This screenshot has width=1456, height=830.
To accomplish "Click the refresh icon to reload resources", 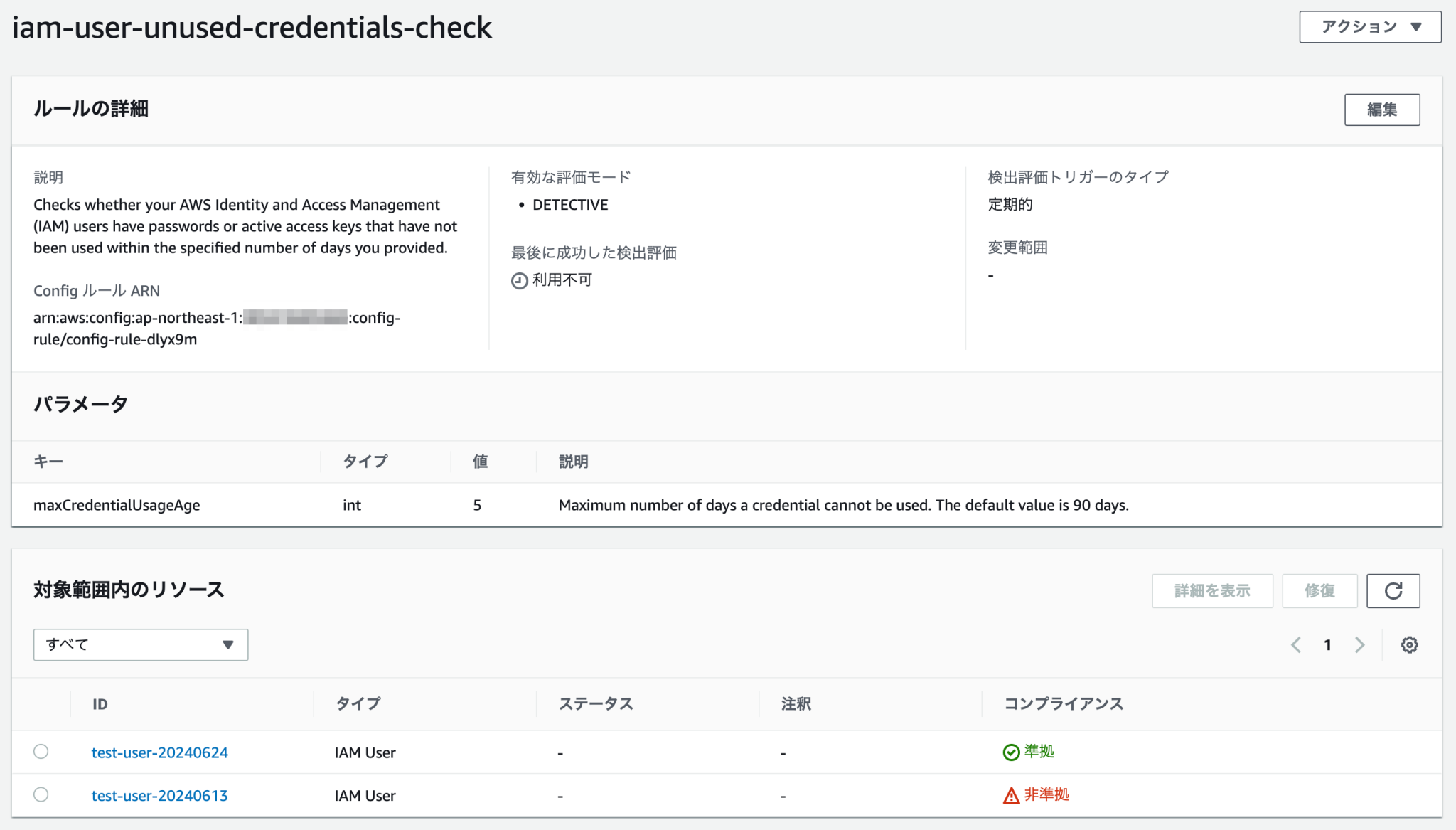I will [x=1393, y=590].
